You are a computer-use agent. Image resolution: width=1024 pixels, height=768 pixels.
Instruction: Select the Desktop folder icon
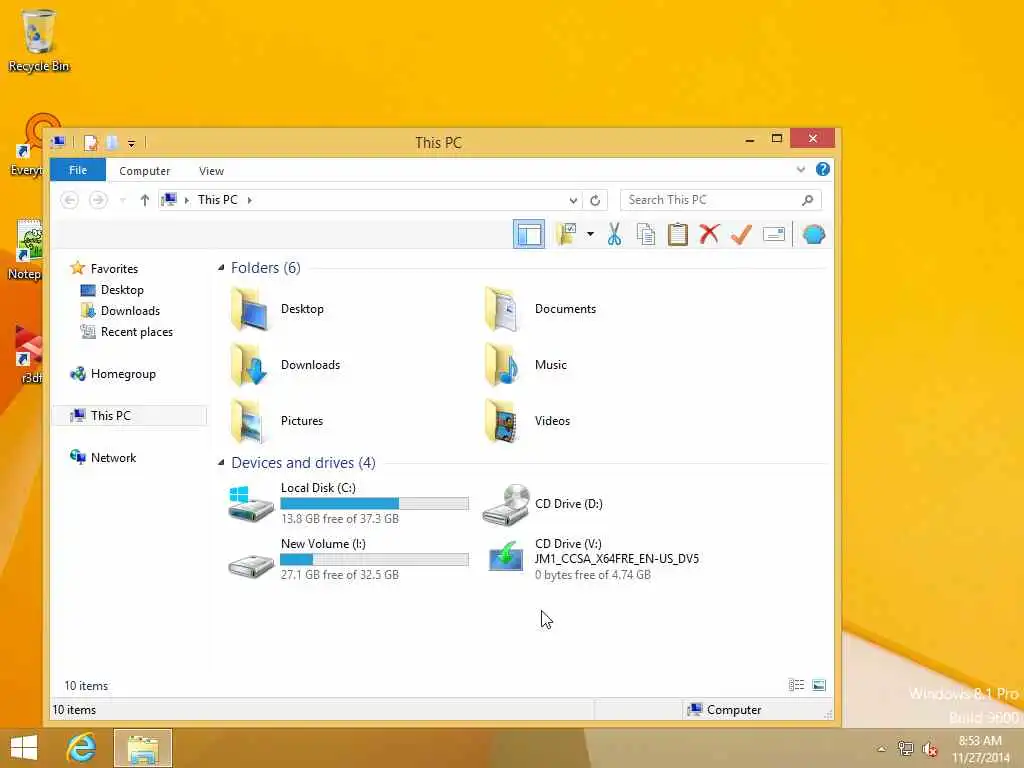coord(248,309)
